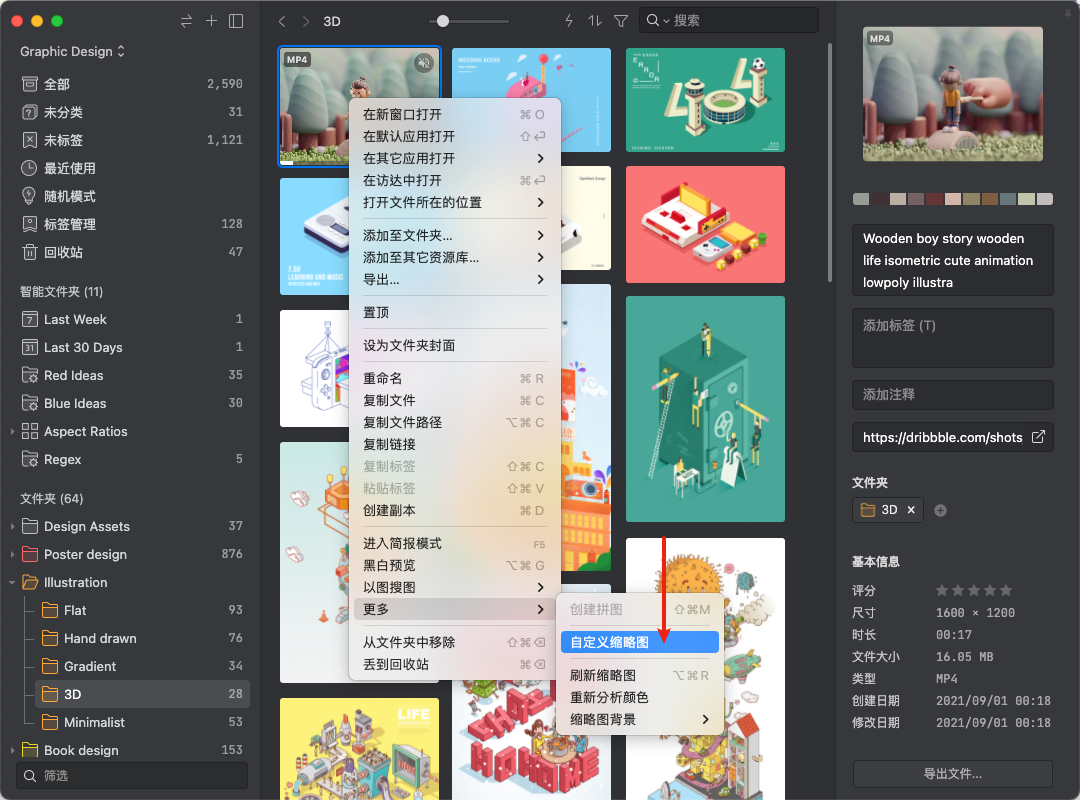Click inside the 添加标签 input field
This screenshot has width=1080, height=800.
(952, 338)
